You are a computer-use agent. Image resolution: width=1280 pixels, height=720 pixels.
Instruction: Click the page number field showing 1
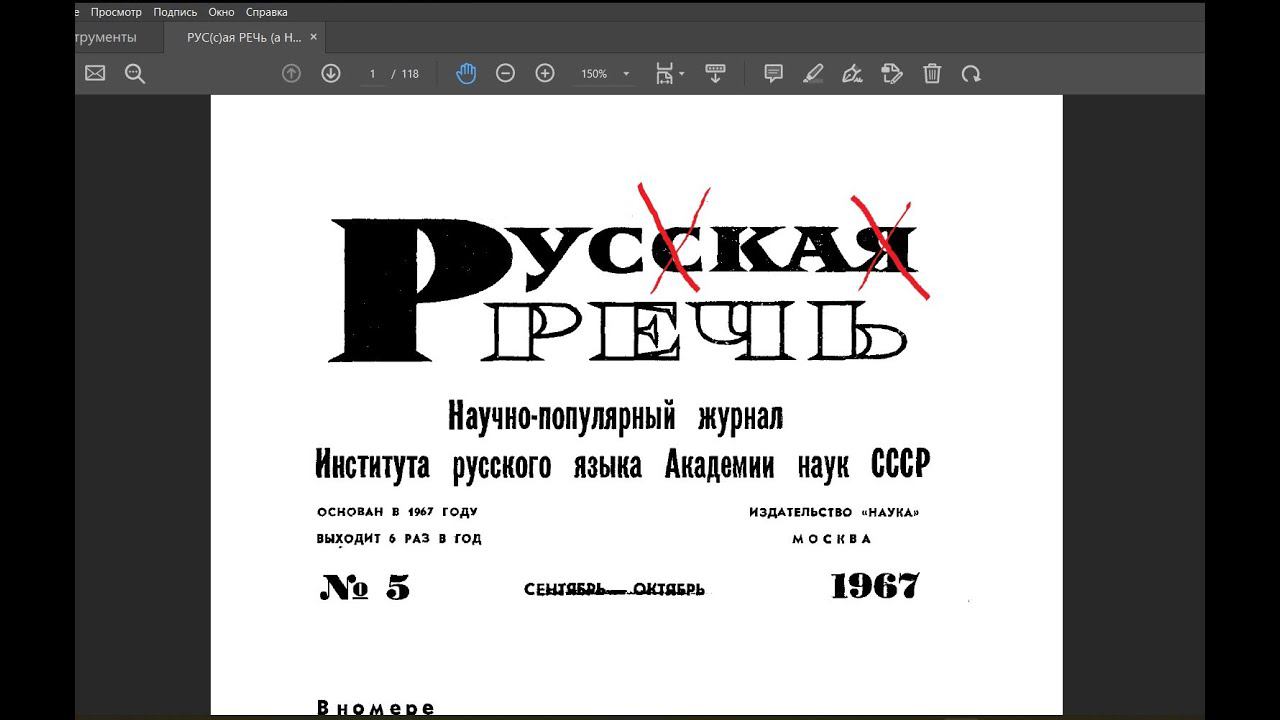[x=372, y=74]
